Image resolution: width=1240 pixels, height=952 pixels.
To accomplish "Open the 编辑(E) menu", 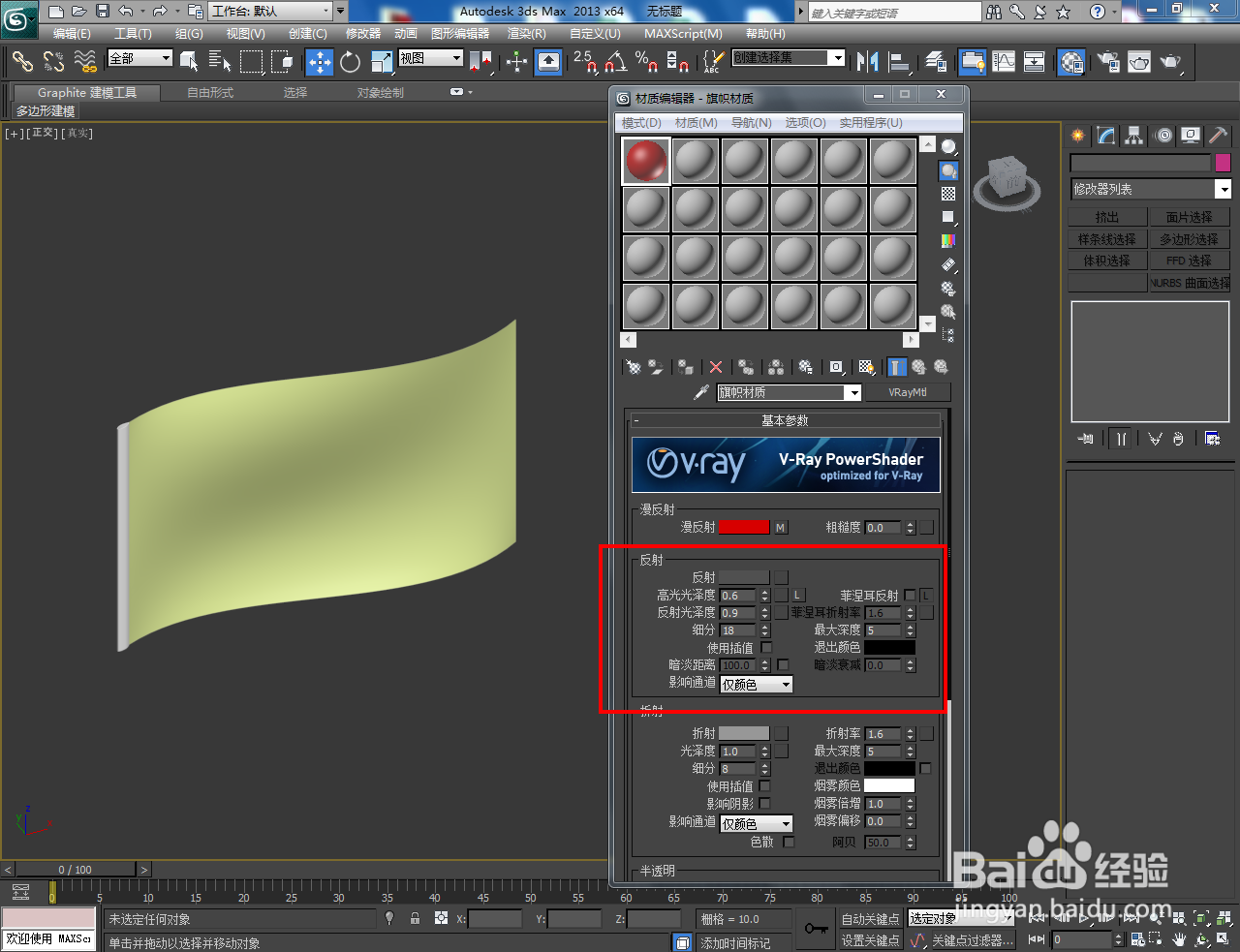I will click(x=72, y=33).
